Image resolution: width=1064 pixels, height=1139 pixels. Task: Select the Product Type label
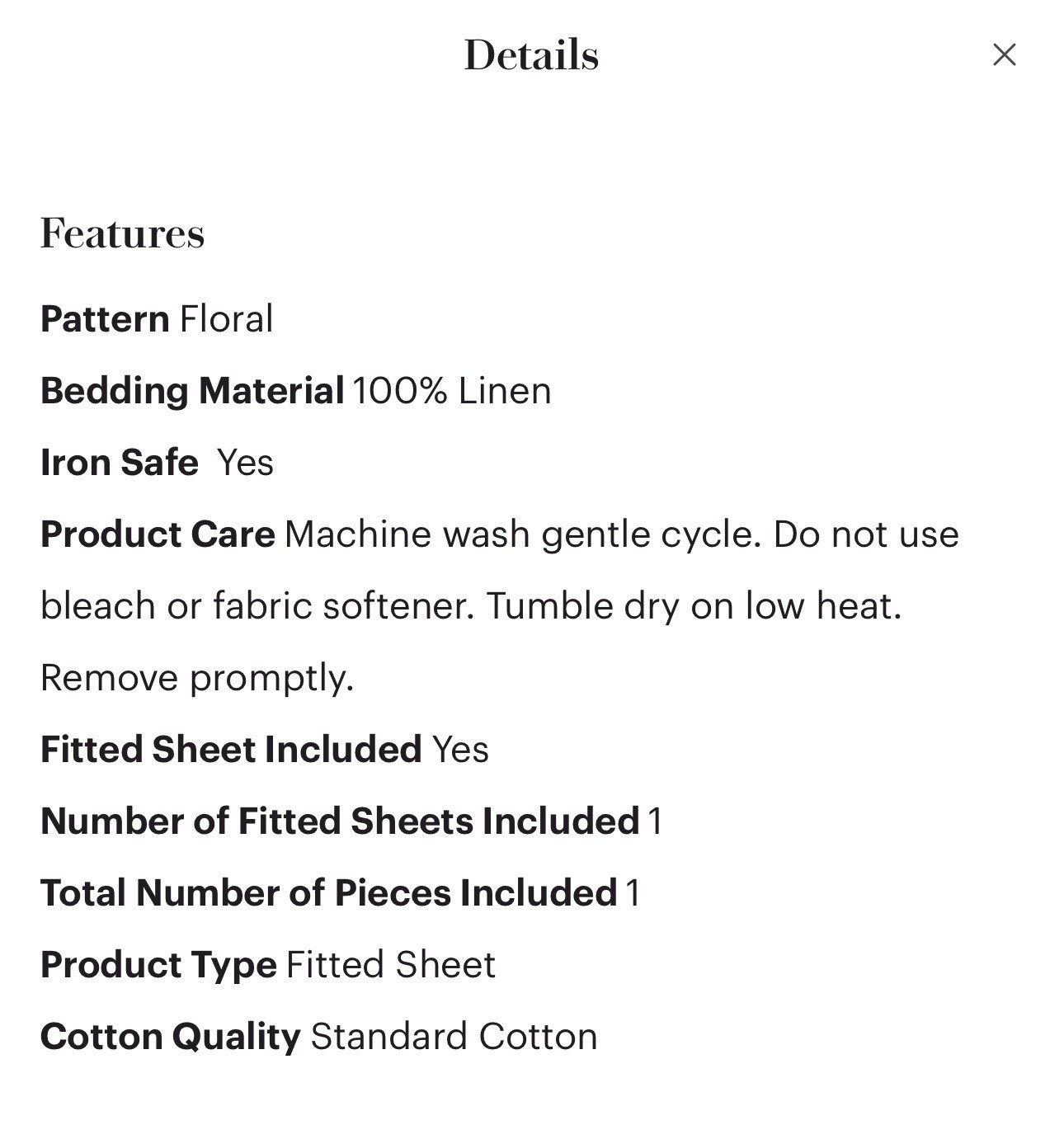coord(158,965)
